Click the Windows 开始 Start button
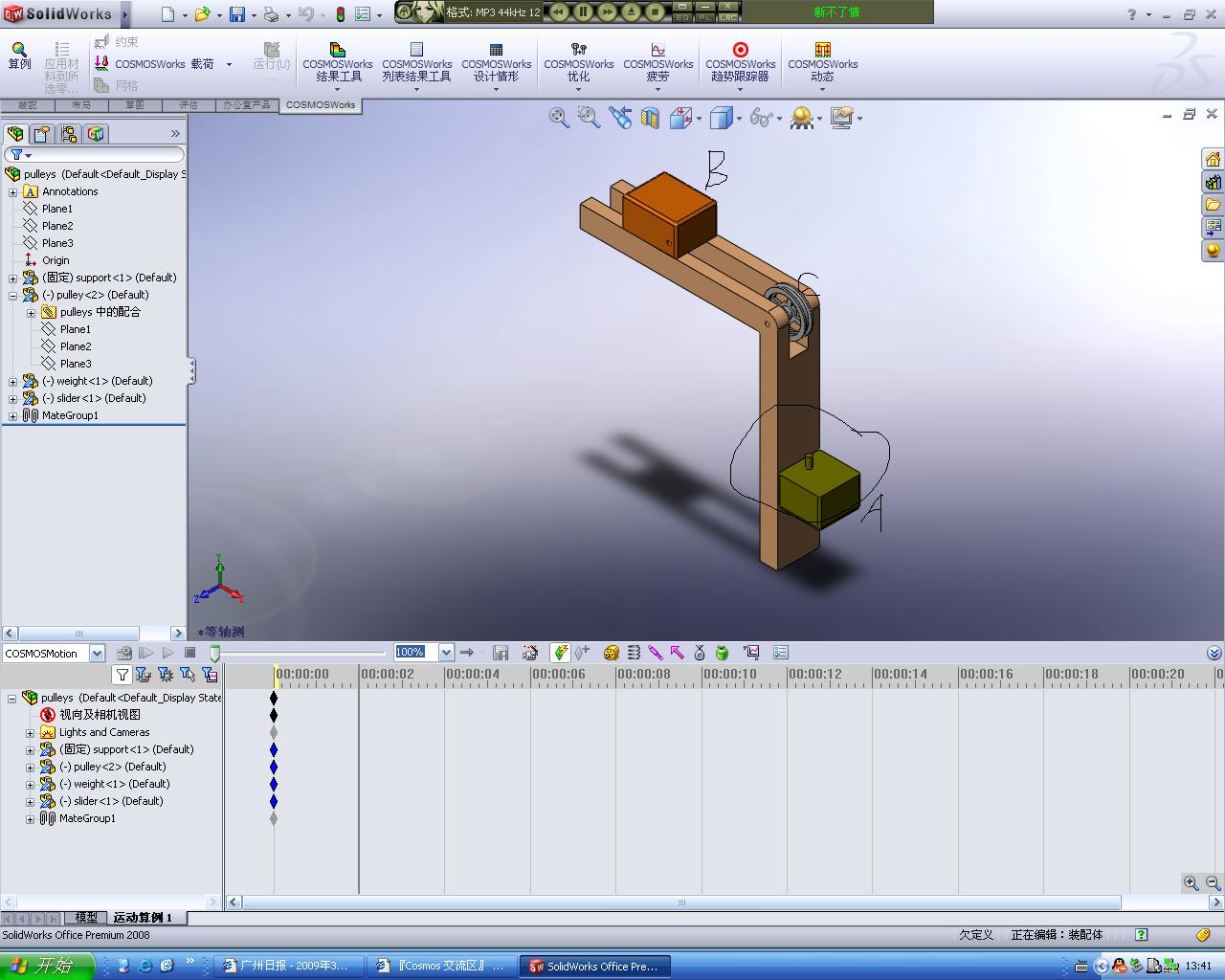The height and width of the screenshot is (980, 1225). (47, 966)
